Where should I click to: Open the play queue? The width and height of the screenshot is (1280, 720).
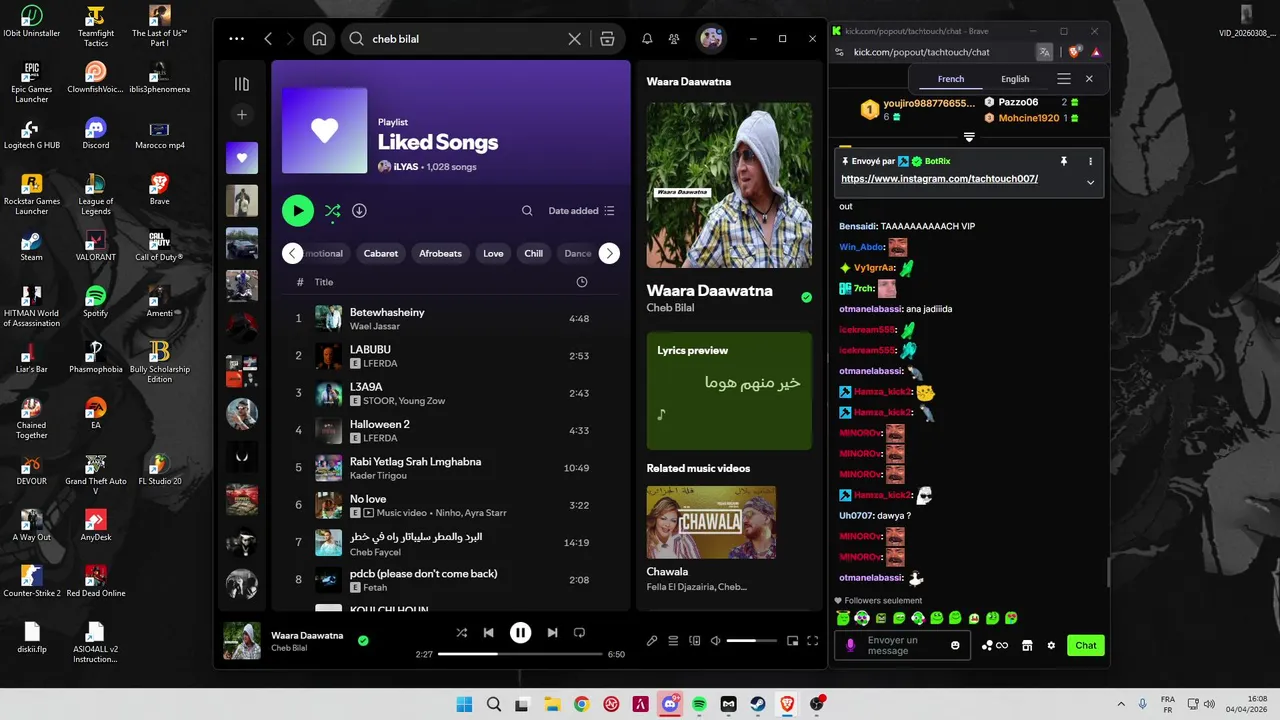click(x=673, y=641)
